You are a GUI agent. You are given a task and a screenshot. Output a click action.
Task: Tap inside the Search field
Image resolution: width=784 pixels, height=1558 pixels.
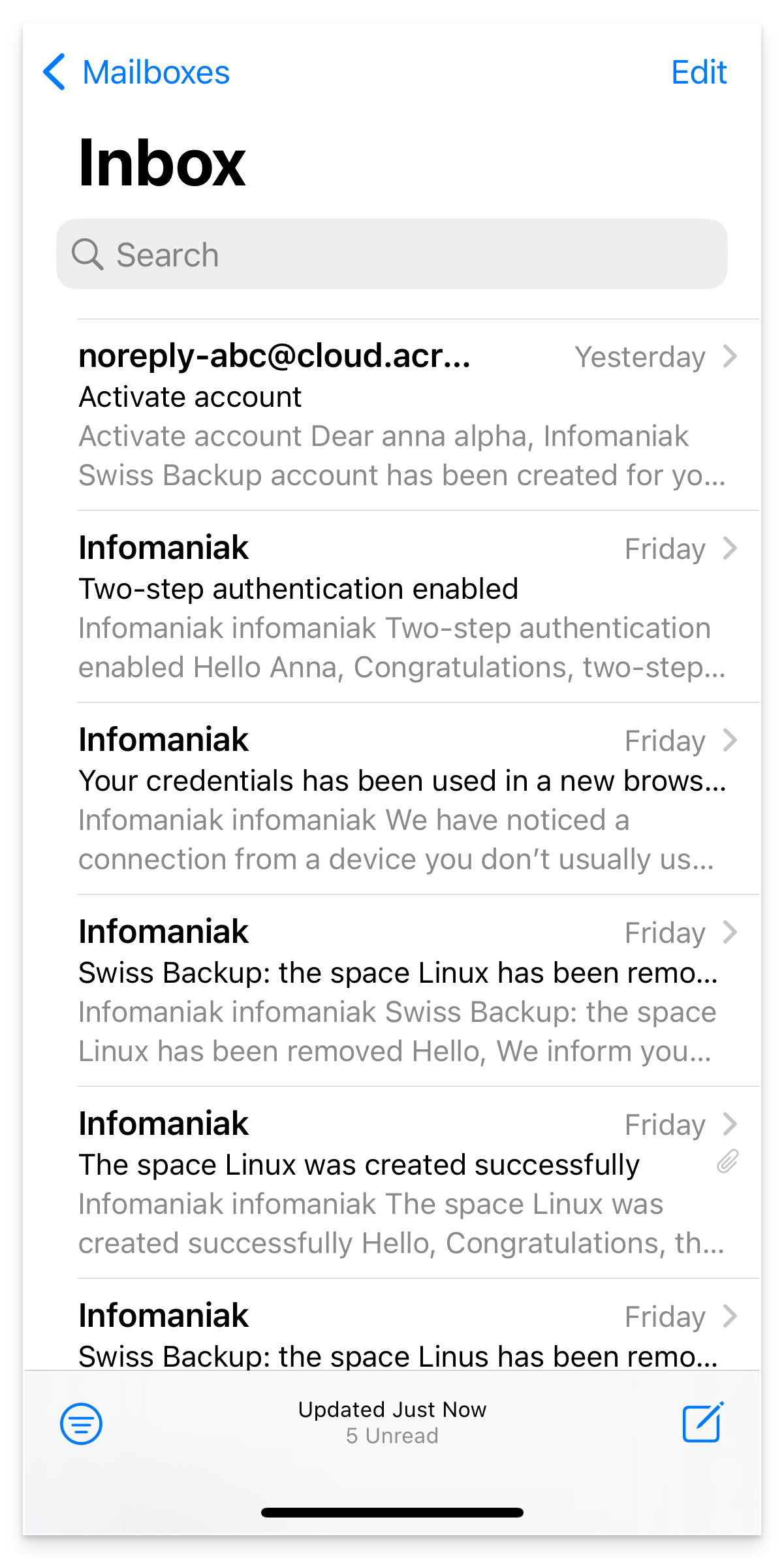392,254
